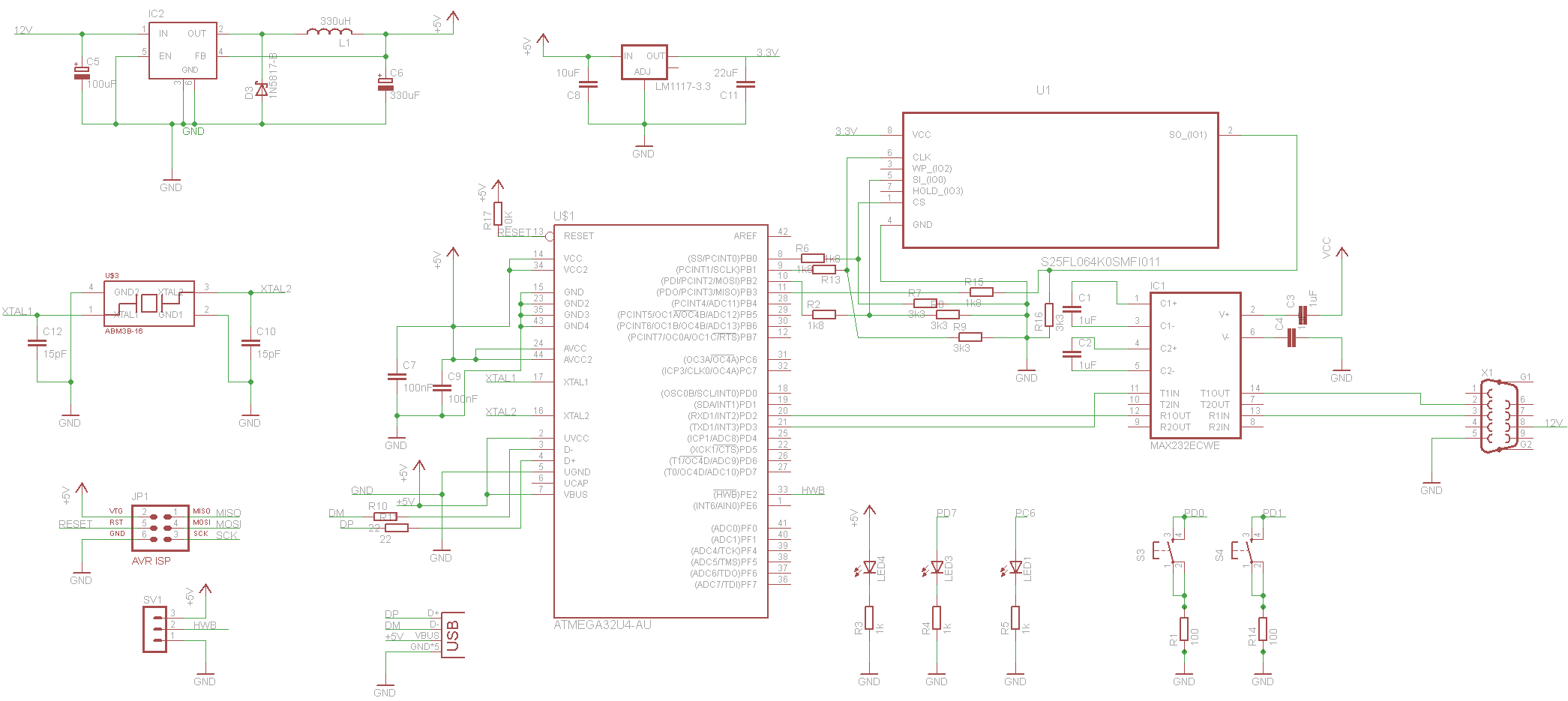Select the LM1117-3.3 regulator symbol
Screen dimensions: 1568x701
click(x=644, y=62)
